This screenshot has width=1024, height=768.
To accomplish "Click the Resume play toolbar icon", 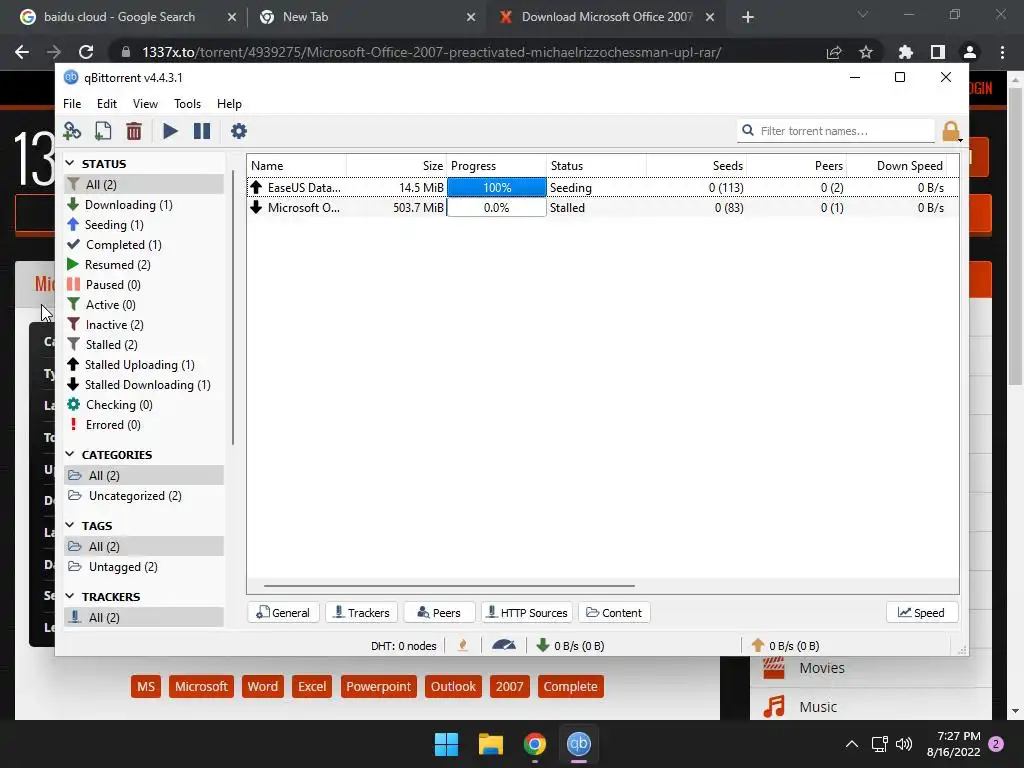I will tap(170, 131).
